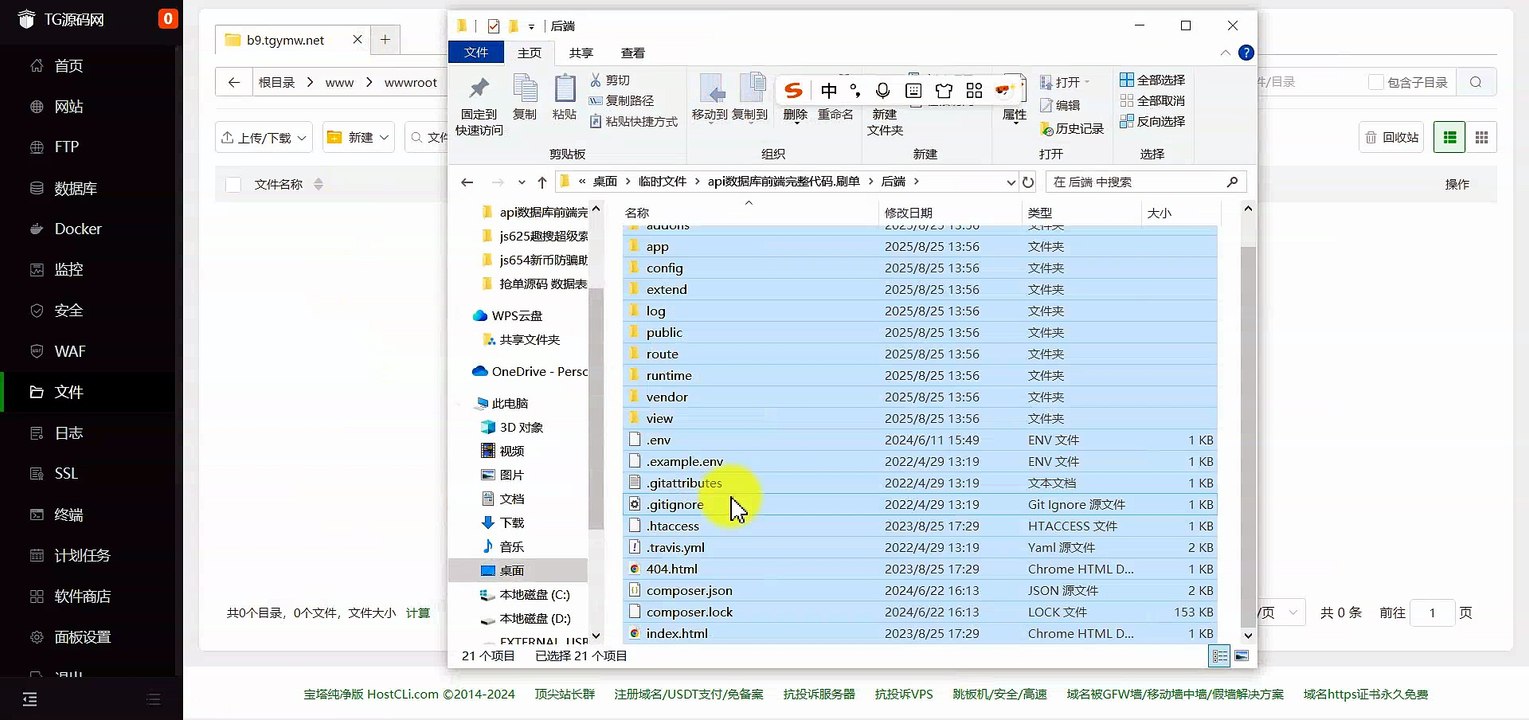
Task: Add new tab with plus button
Action: (x=384, y=40)
